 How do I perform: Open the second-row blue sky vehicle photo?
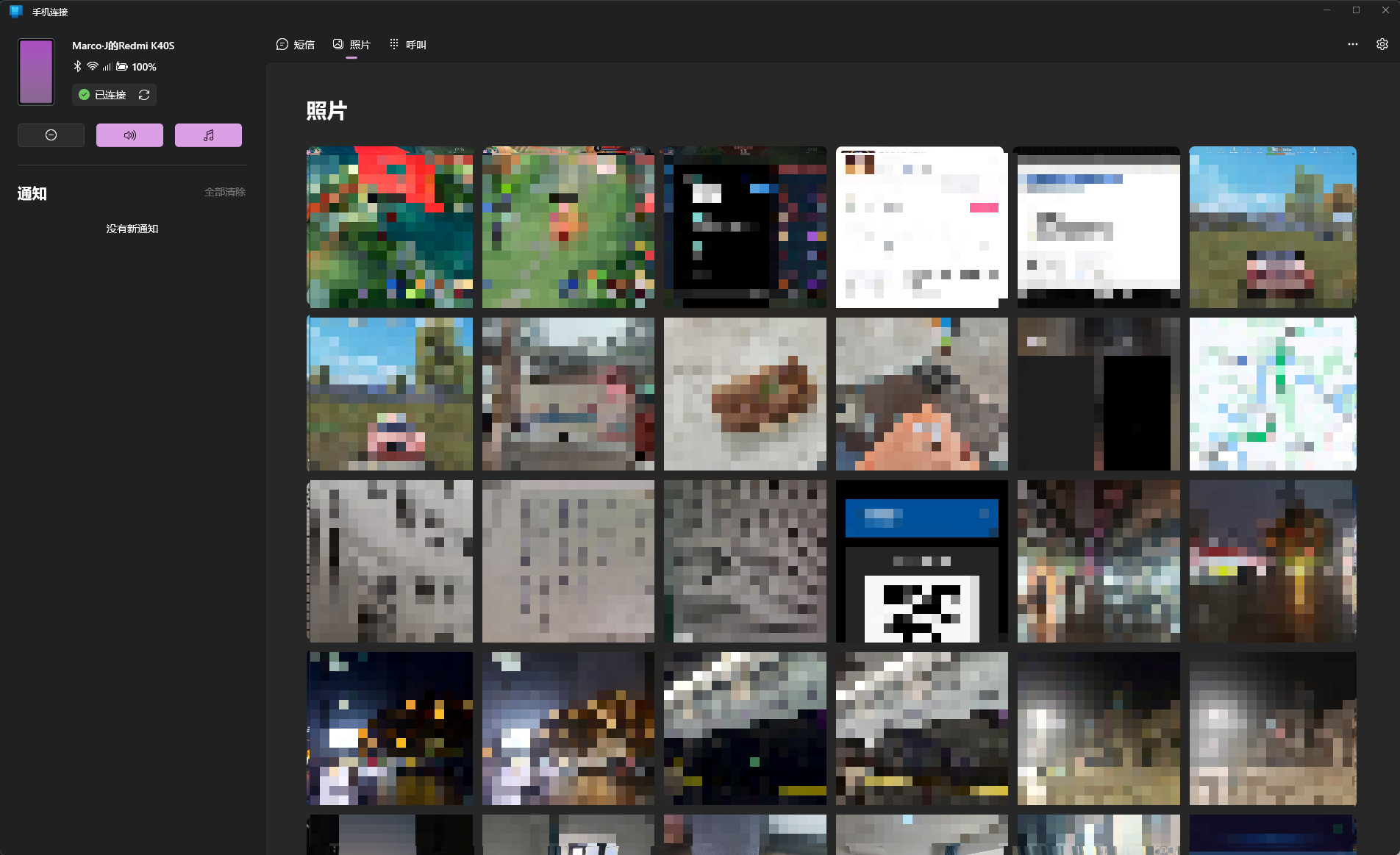[x=390, y=394]
